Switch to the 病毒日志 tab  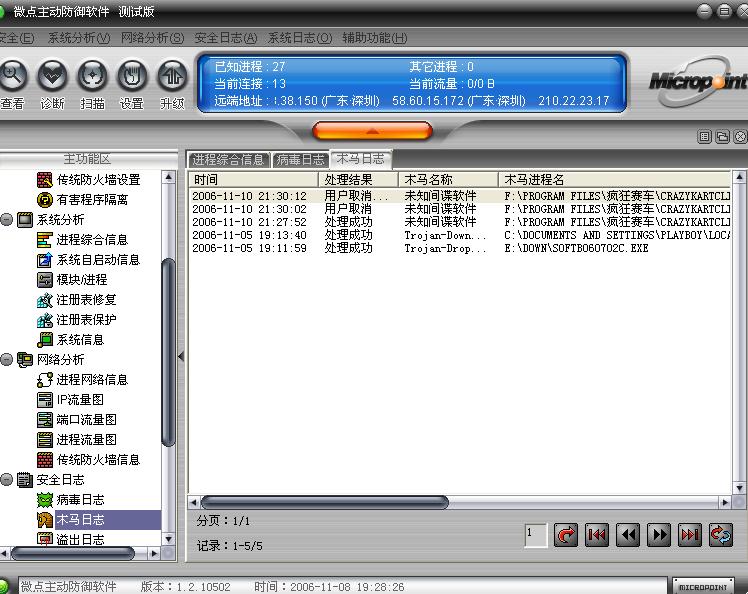tap(300, 160)
